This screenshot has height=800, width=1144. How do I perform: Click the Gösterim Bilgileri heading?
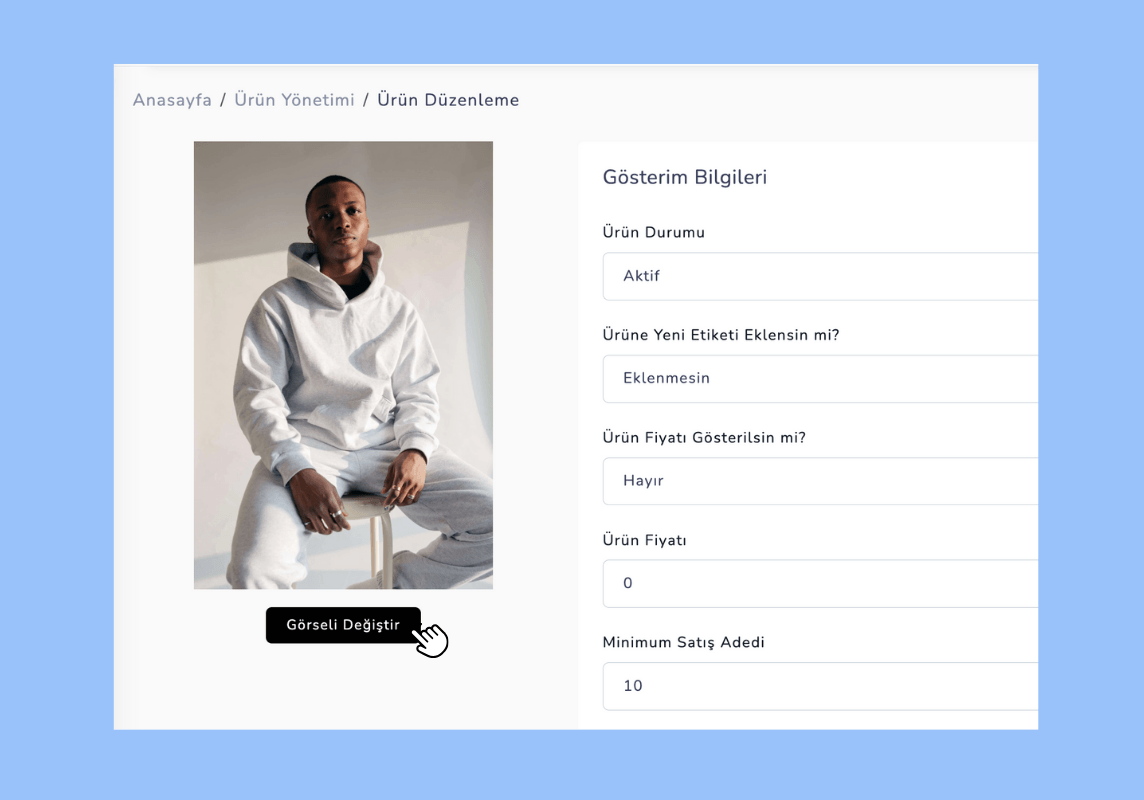[684, 177]
